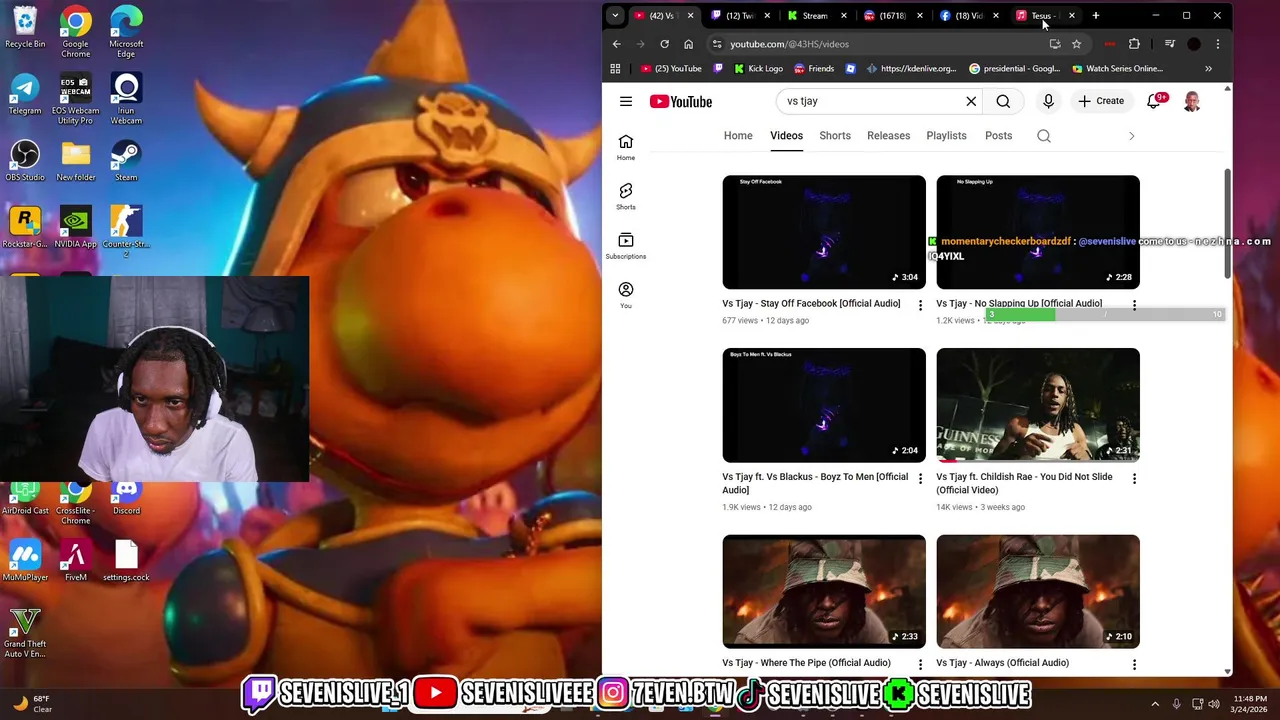The width and height of the screenshot is (1280, 720).
Task: Click the Create button
Action: tap(1101, 101)
